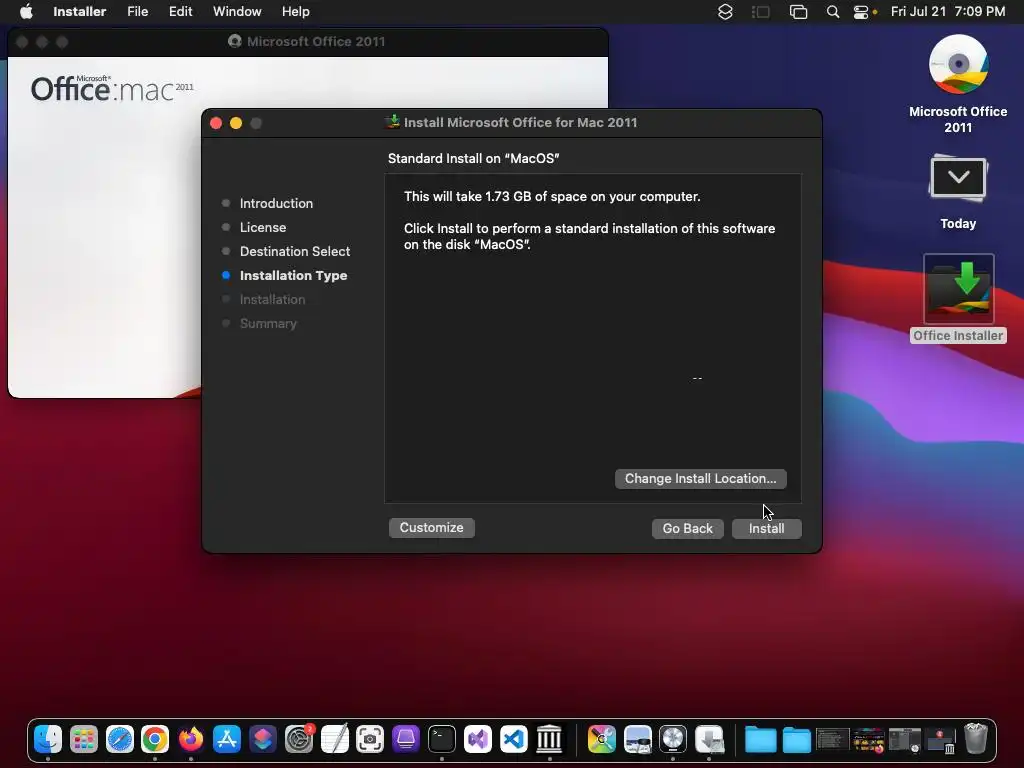Click Change Install Location button
The image size is (1024, 768).
(x=701, y=479)
